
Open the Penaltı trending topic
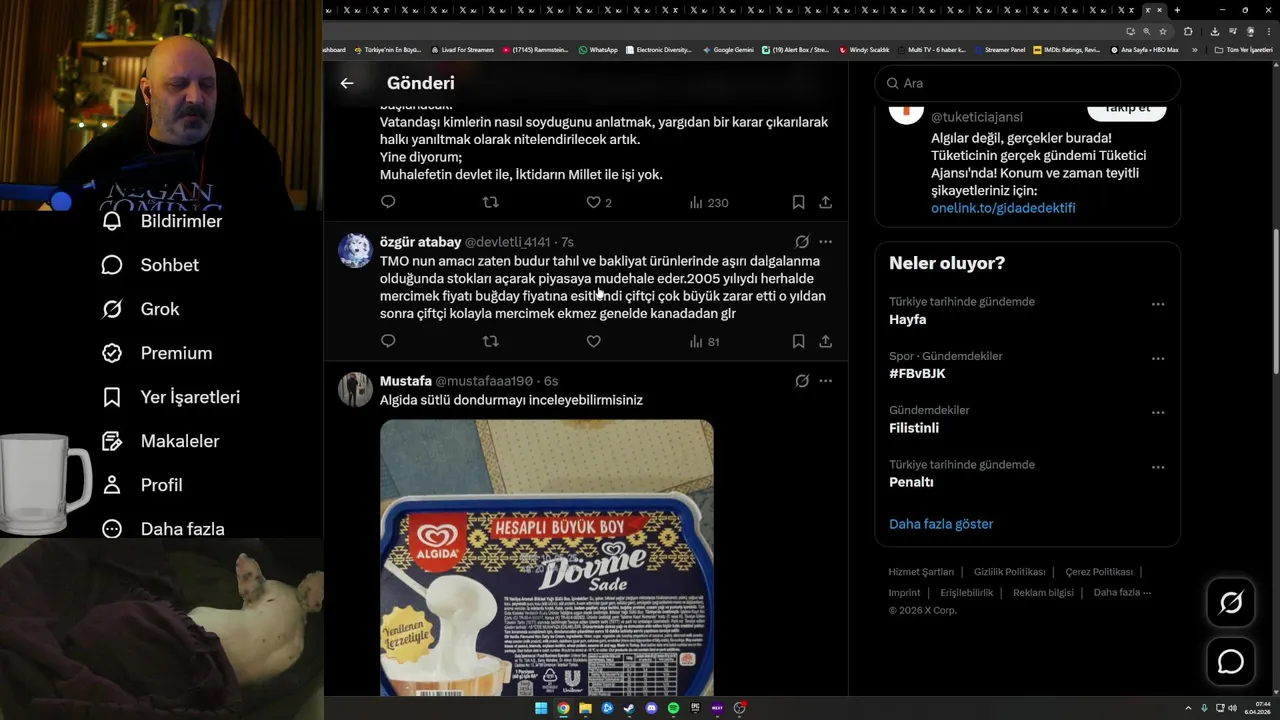click(x=911, y=482)
